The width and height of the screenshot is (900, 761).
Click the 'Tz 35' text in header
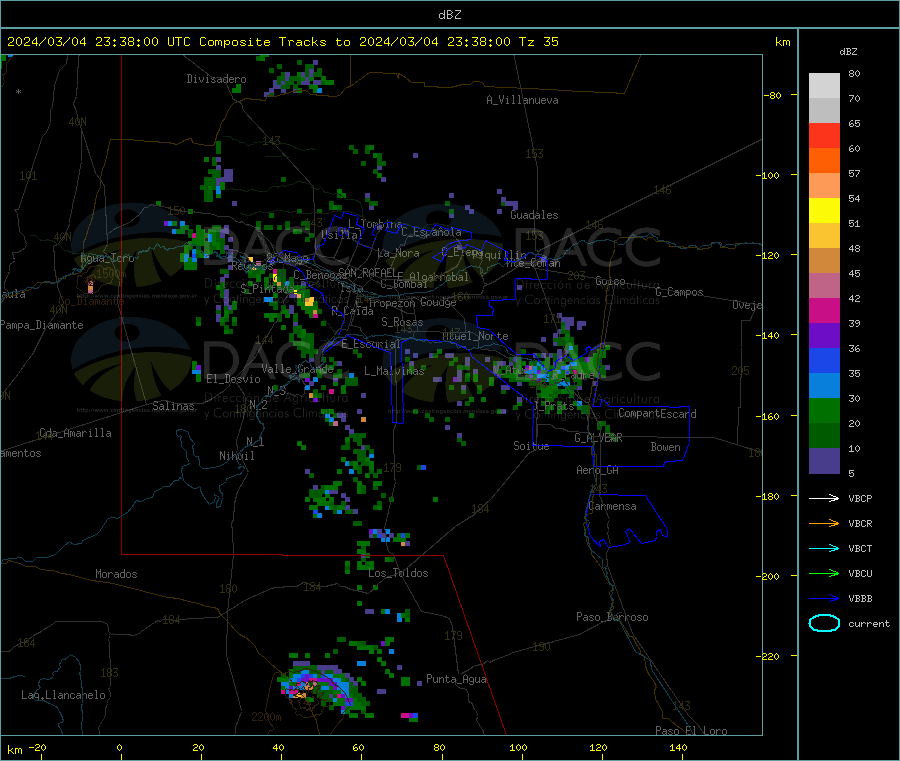pyautogui.click(x=538, y=42)
